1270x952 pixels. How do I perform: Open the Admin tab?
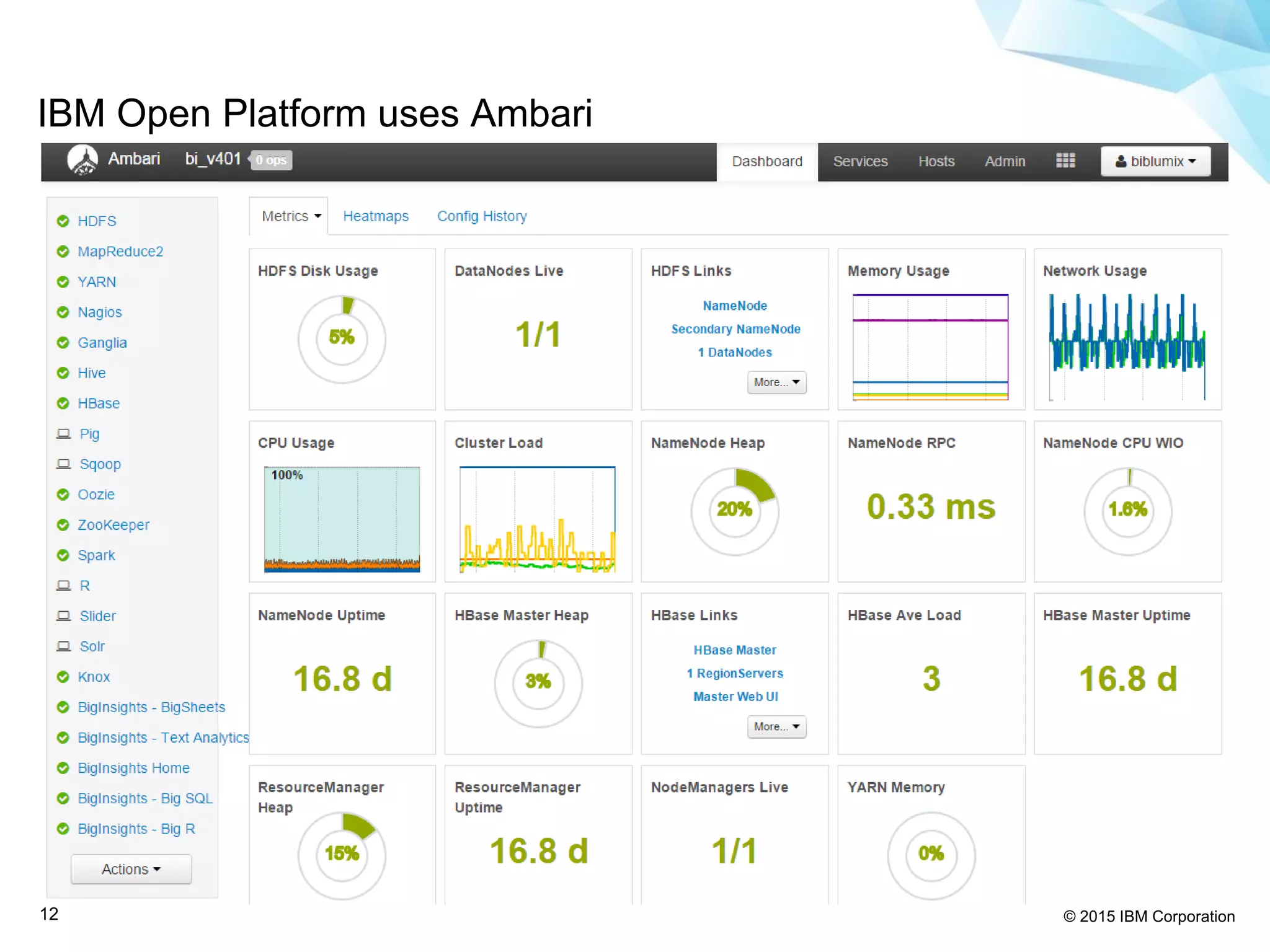click(1005, 162)
